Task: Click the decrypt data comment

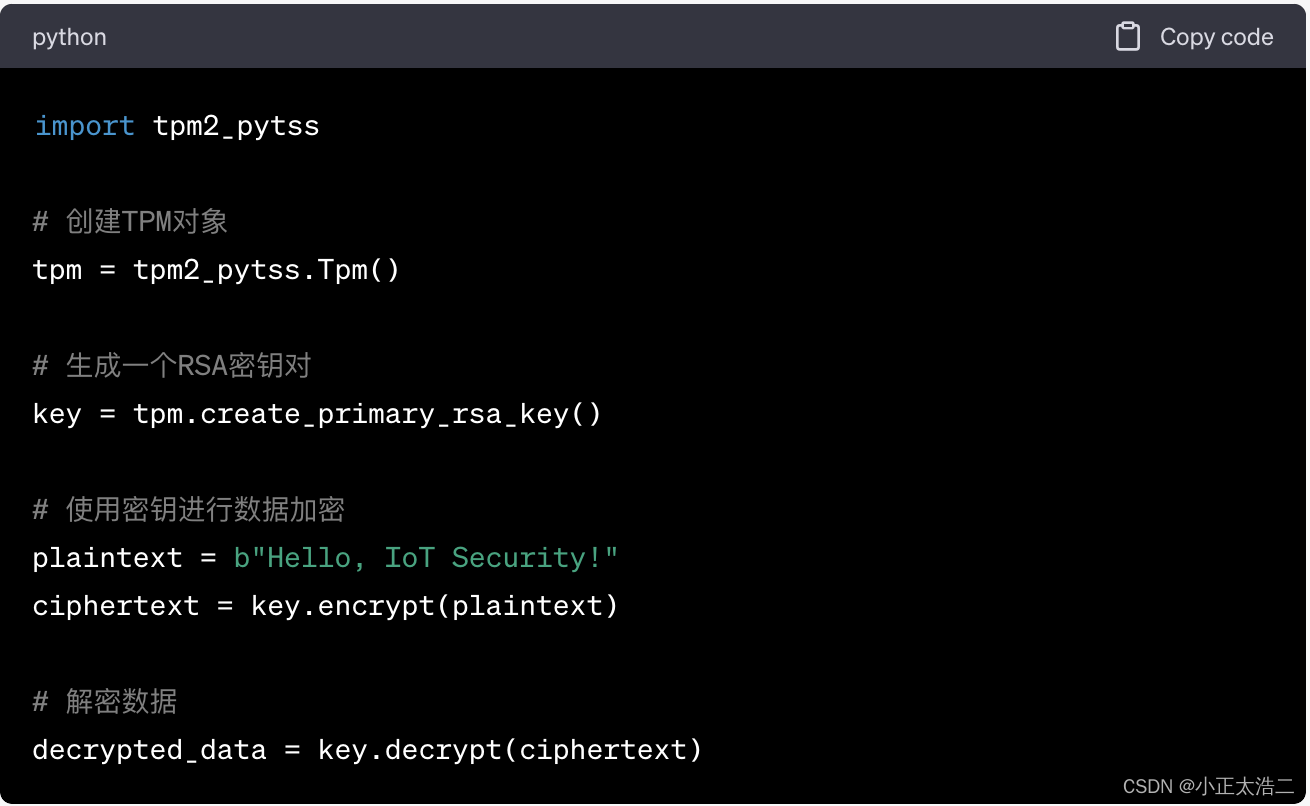Action: pos(105,702)
